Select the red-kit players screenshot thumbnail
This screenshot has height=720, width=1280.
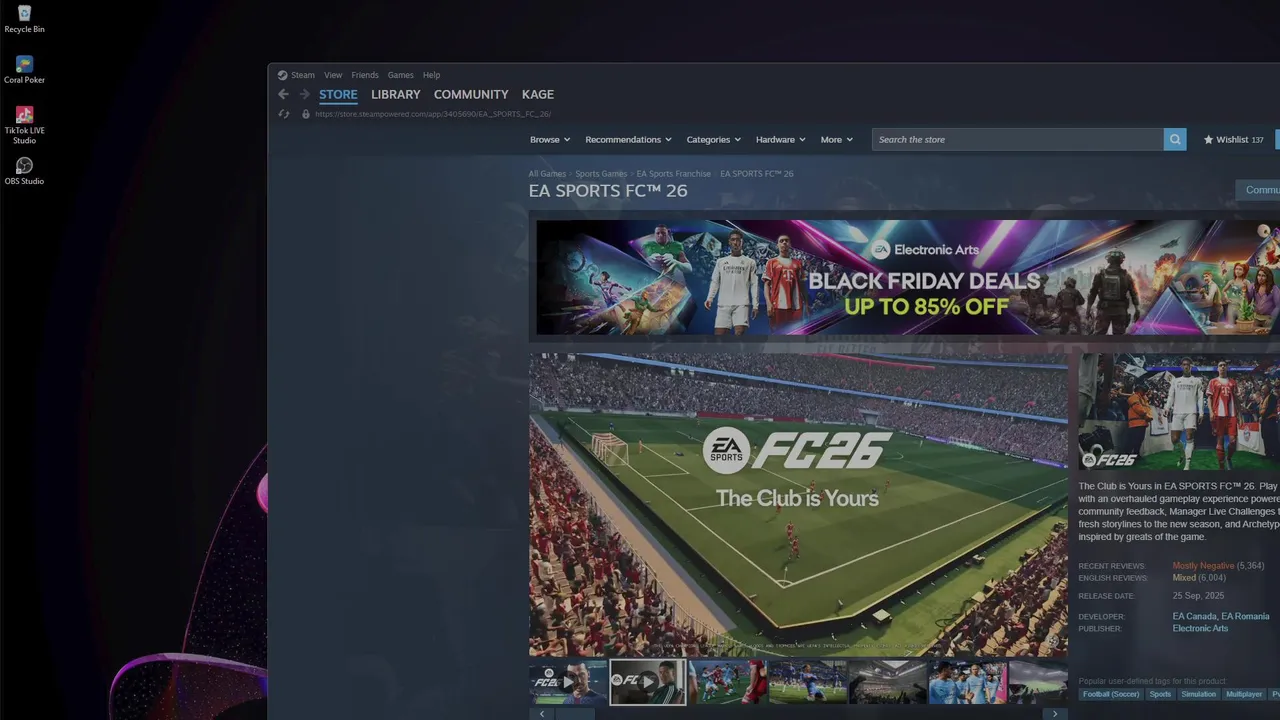pyautogui.click(x=728, y=682)
